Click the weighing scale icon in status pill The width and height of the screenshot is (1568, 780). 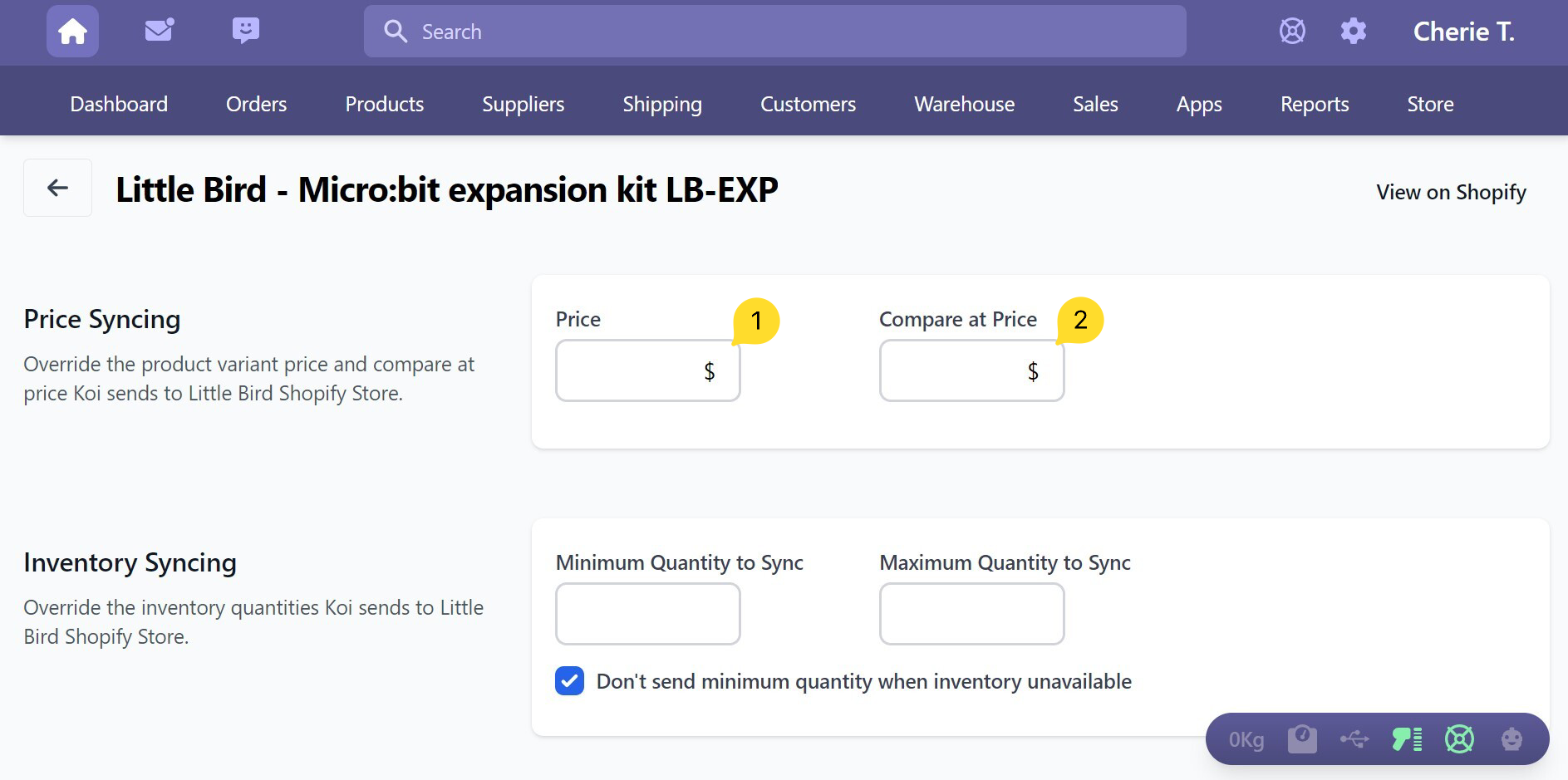coord(1302,738)
